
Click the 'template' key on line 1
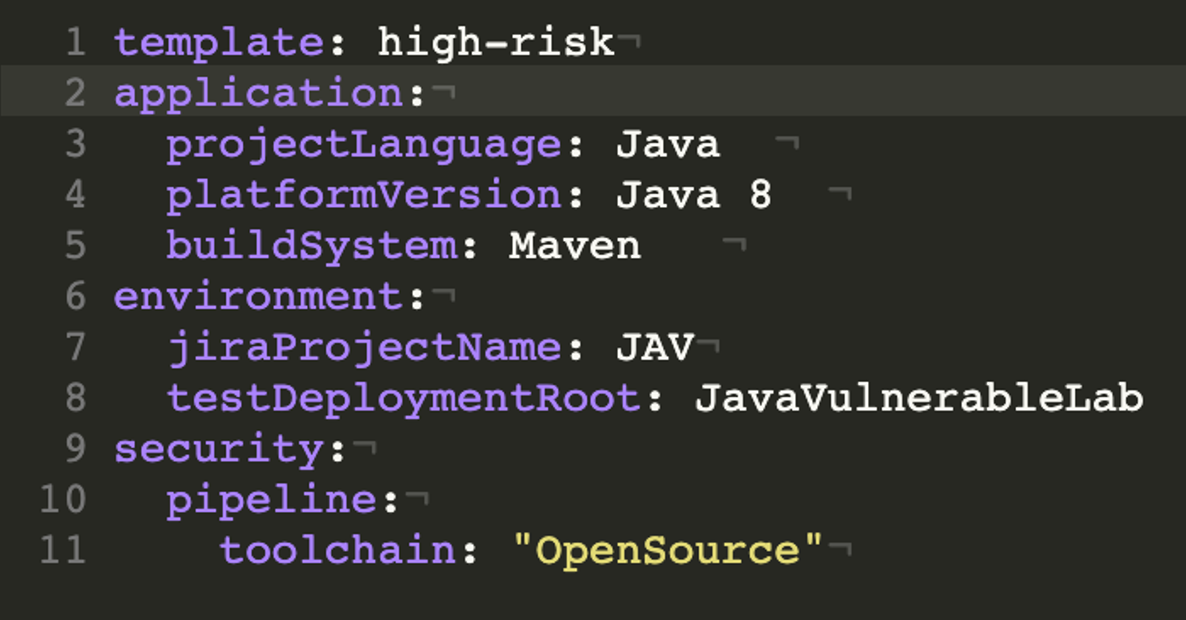[219, 43]
